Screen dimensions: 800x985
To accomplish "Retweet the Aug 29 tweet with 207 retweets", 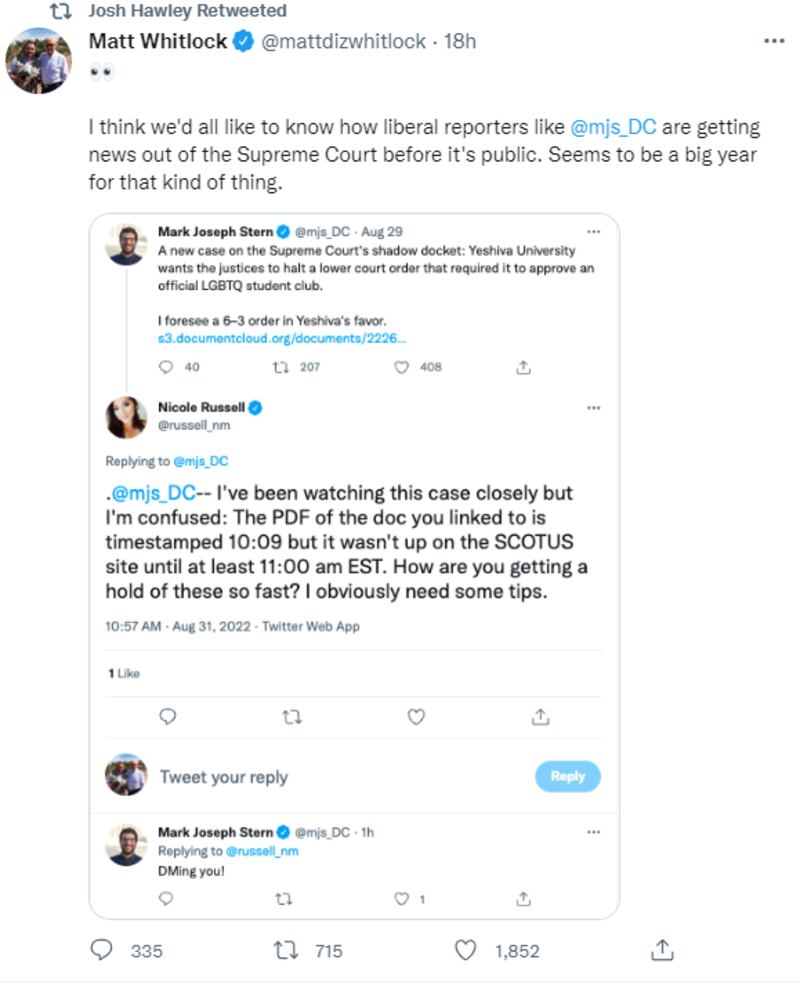I will coord(281,368).
